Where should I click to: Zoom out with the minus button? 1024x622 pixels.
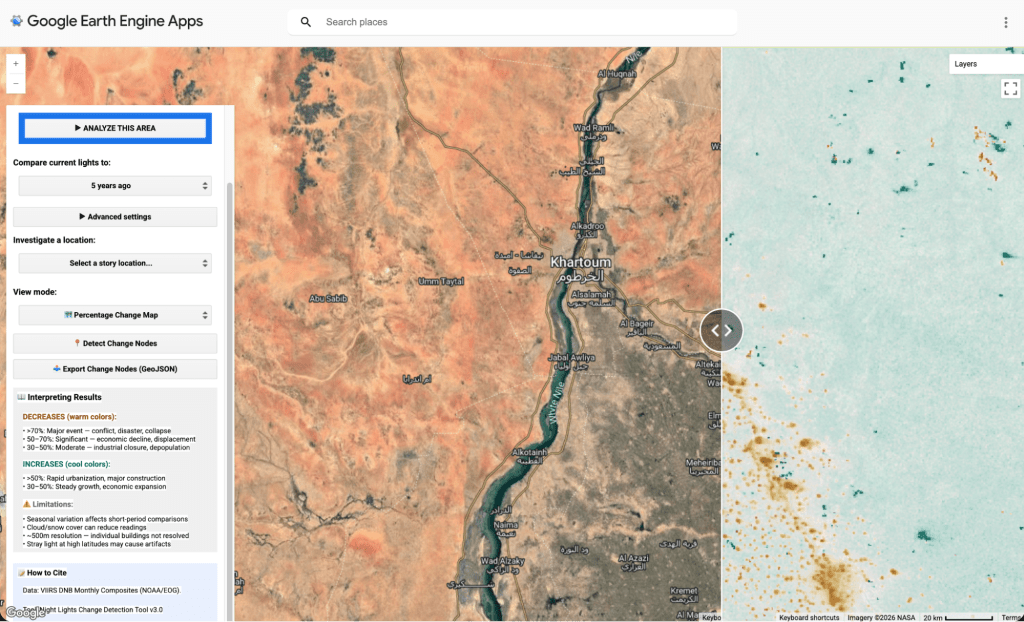[x=16, y=84]
